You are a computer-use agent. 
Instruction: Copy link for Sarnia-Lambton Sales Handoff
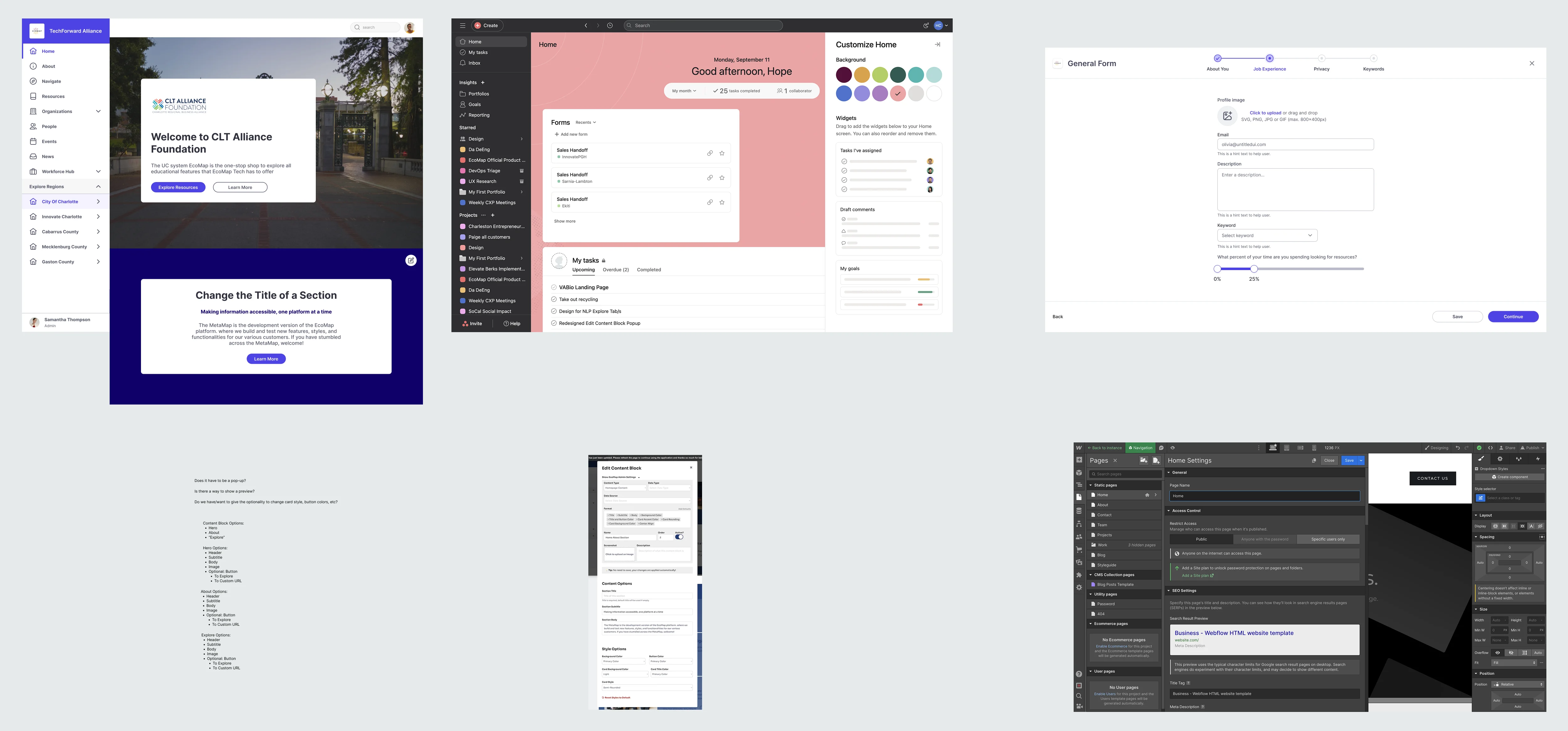pyautogui.click(x=710, y=178)
